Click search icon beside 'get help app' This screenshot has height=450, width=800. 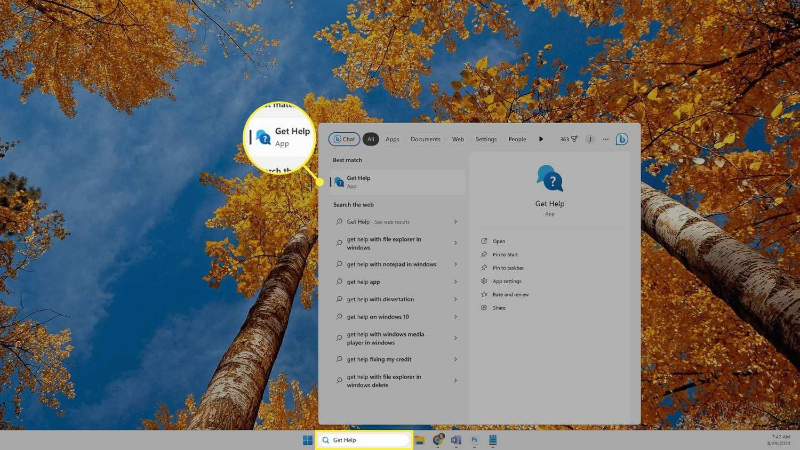[x=339, y=282]
